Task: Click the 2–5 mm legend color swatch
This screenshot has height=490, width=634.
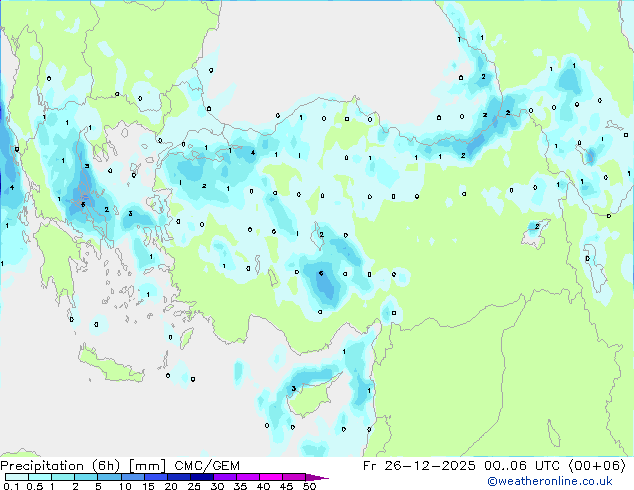Action: 86,477
